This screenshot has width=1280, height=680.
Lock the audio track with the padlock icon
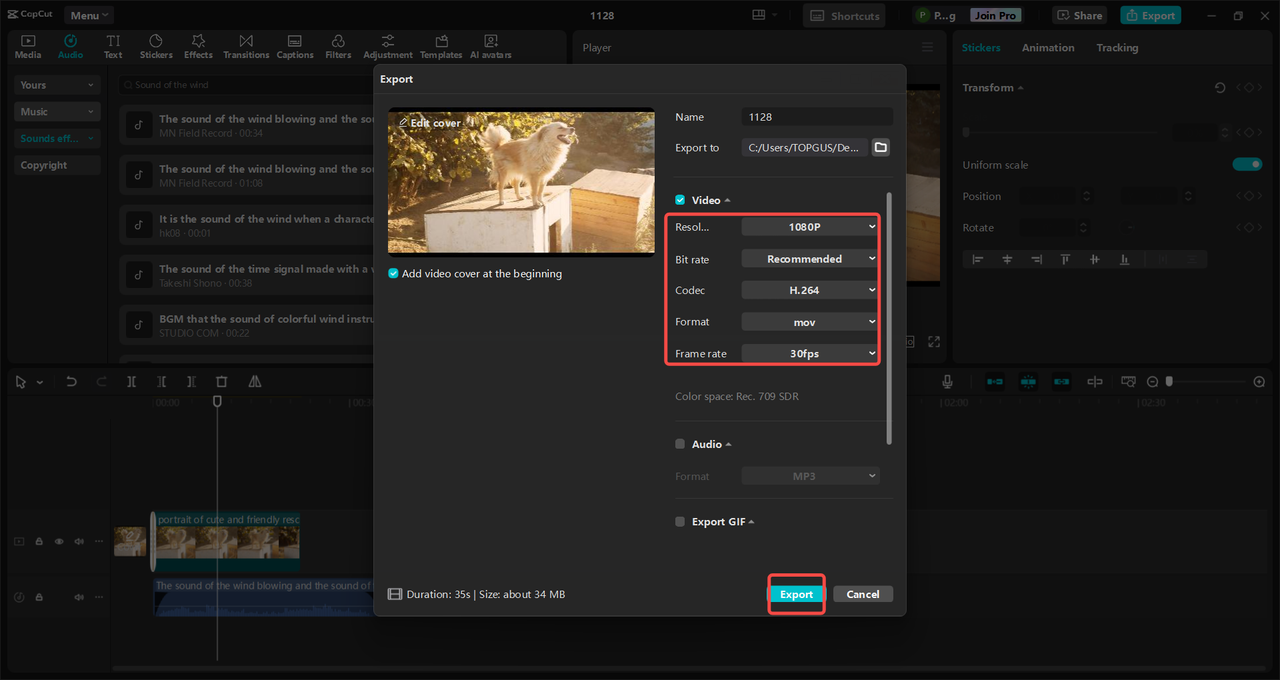click(39, 597)
